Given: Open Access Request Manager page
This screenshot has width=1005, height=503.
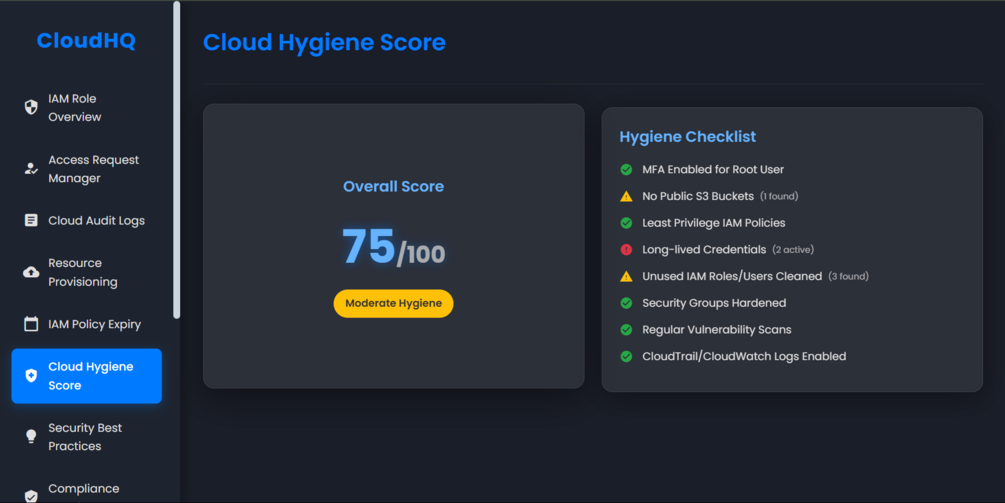Looking at the screenshot, I should pyautogui.click(x=87, y=169).
